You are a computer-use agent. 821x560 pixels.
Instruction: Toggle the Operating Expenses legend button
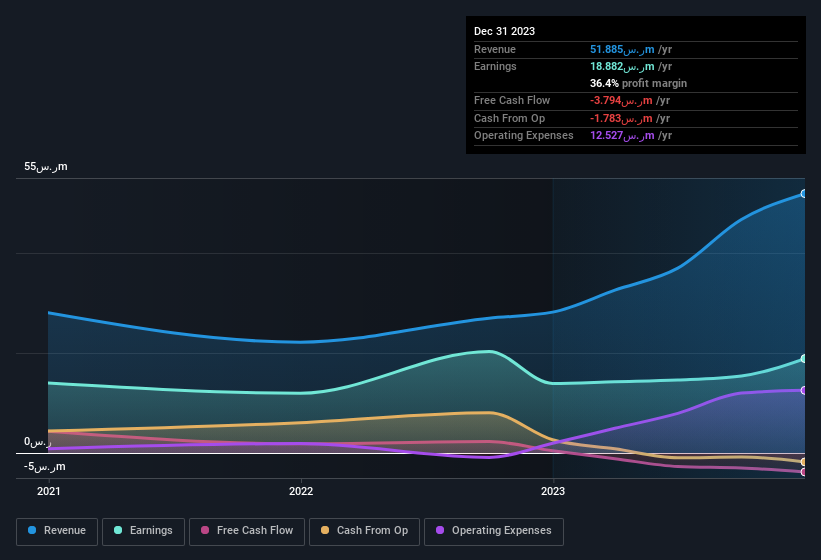pos(494,531)
